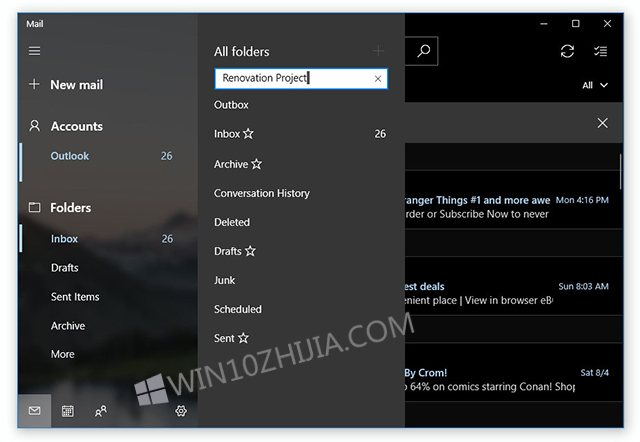Open the All filter dropdown
This screenshot has width=640, height=442.
tap(595, 85)
